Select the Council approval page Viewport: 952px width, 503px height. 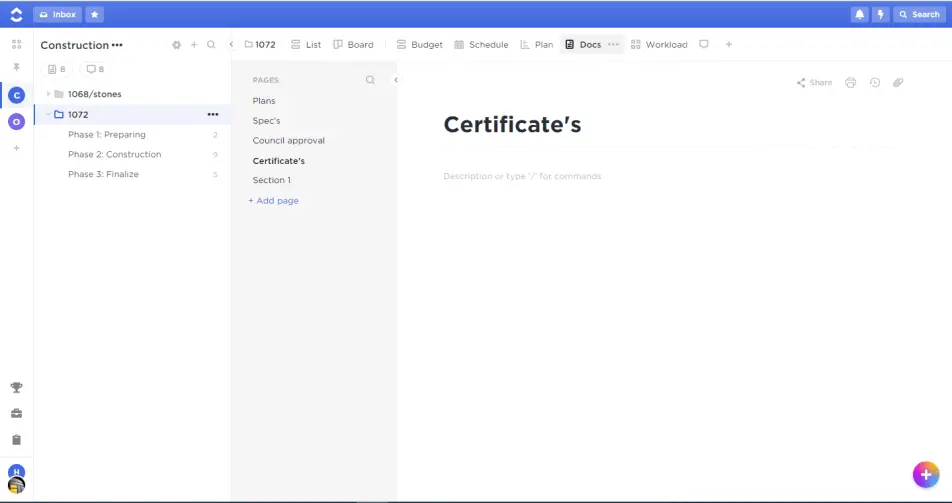[x=288, y=141]
